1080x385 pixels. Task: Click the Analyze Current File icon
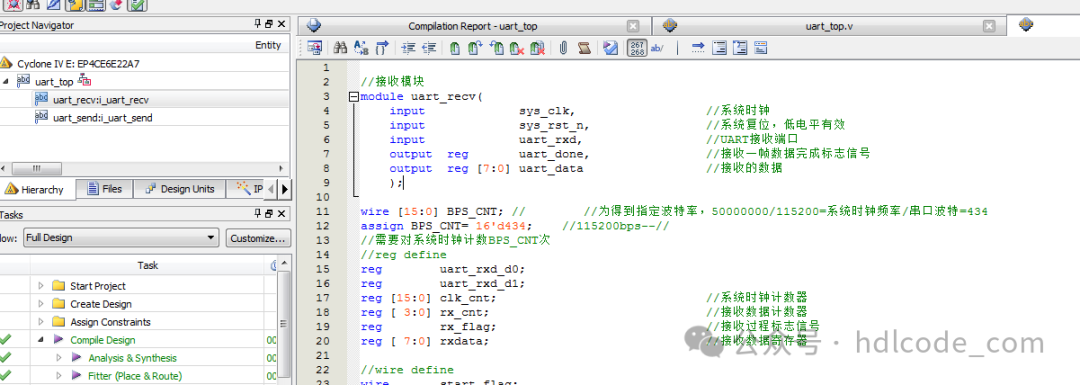pyautogui.click(x=610, y=48)
